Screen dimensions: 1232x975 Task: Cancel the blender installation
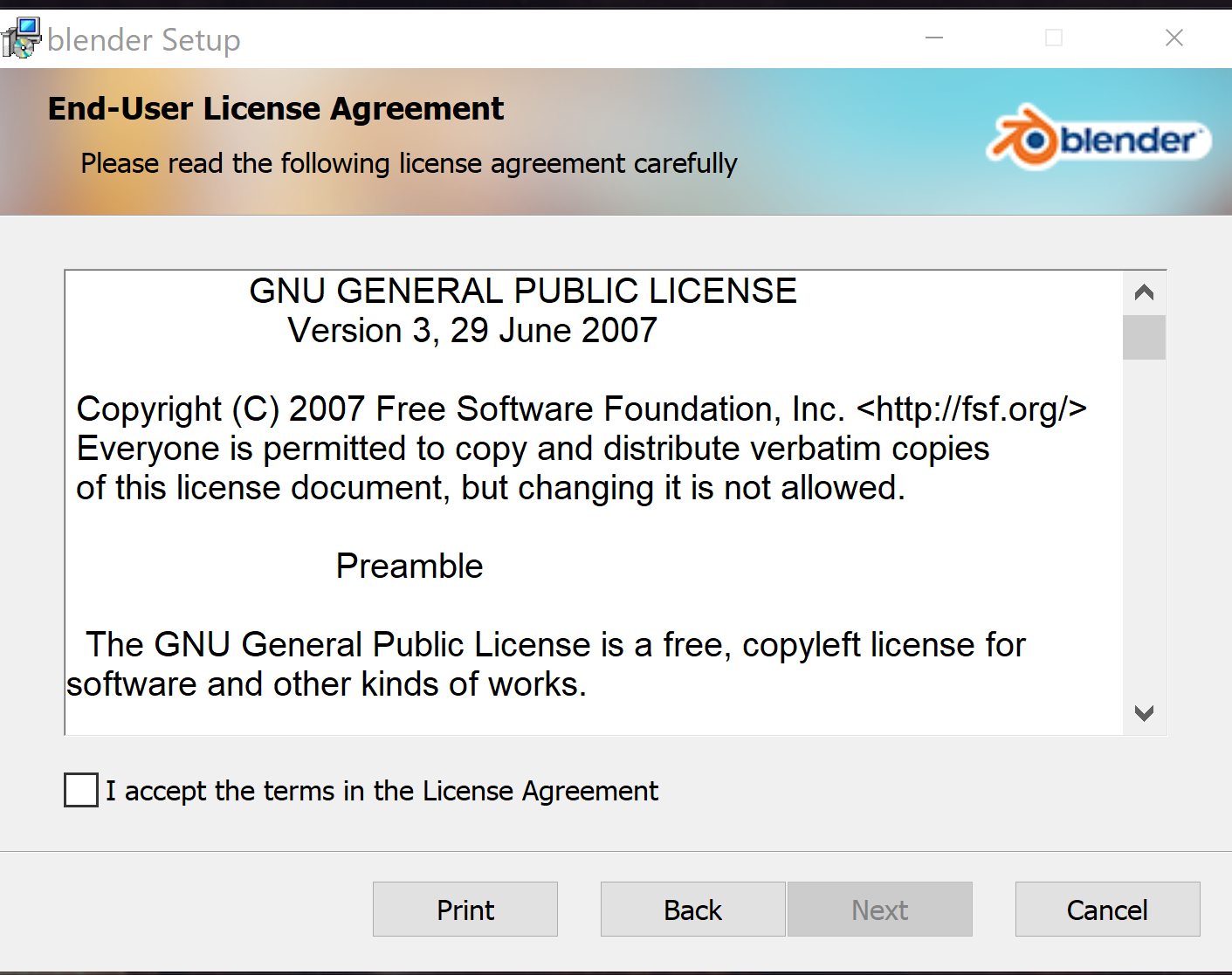pyautogui.click(x=1107, y=910)
